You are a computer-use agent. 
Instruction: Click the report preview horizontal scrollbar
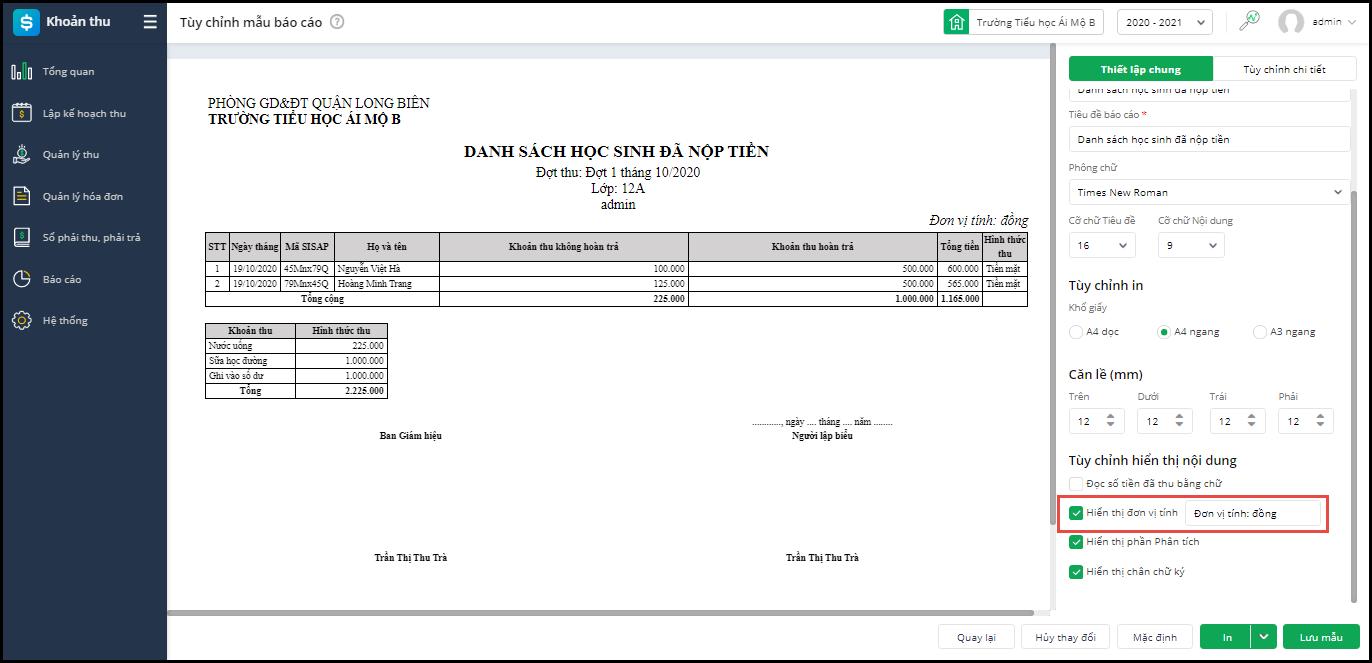coord(600,612)
